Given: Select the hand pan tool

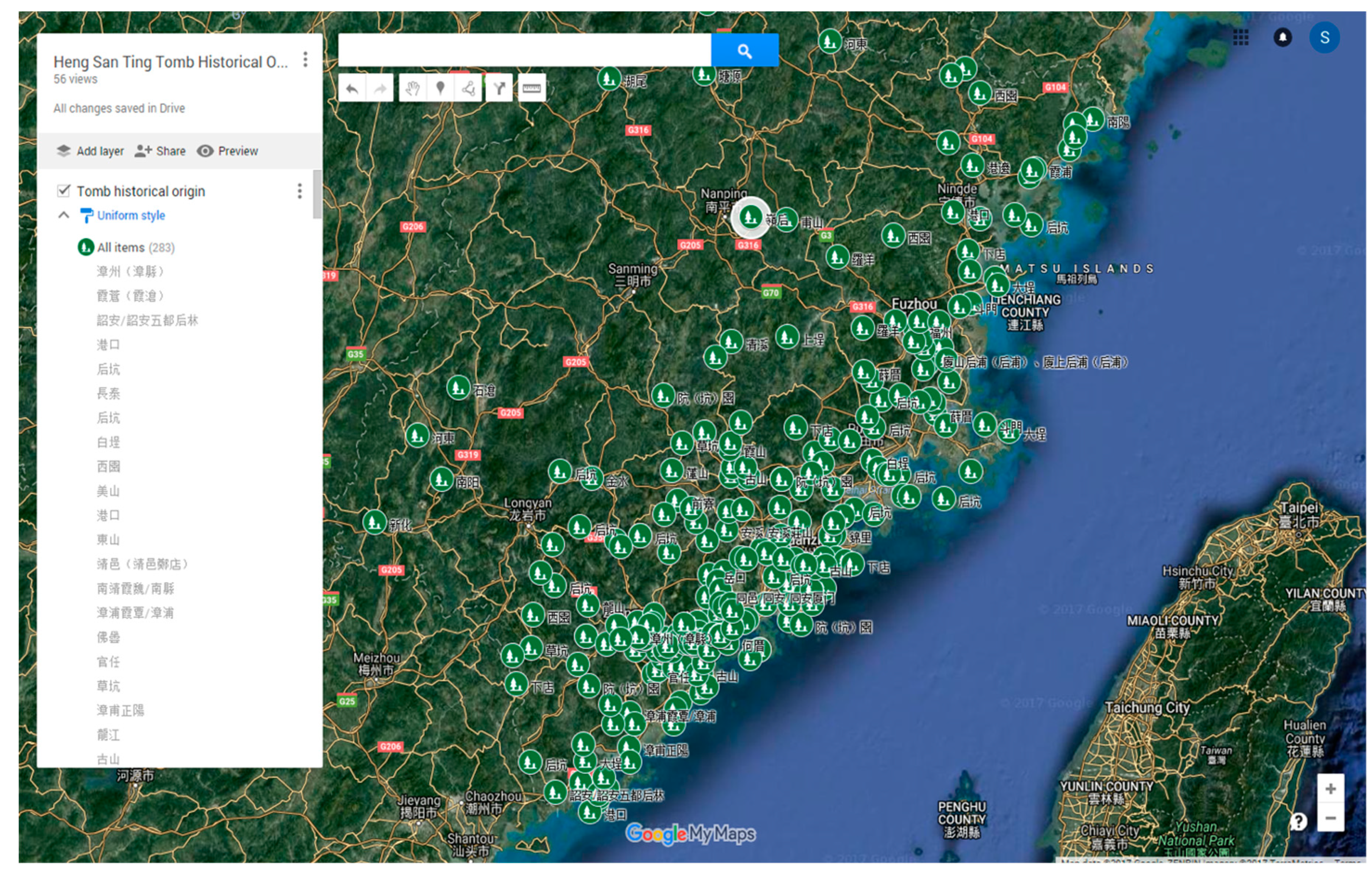Looking at the screenshot, I should (x=413, y=88).
